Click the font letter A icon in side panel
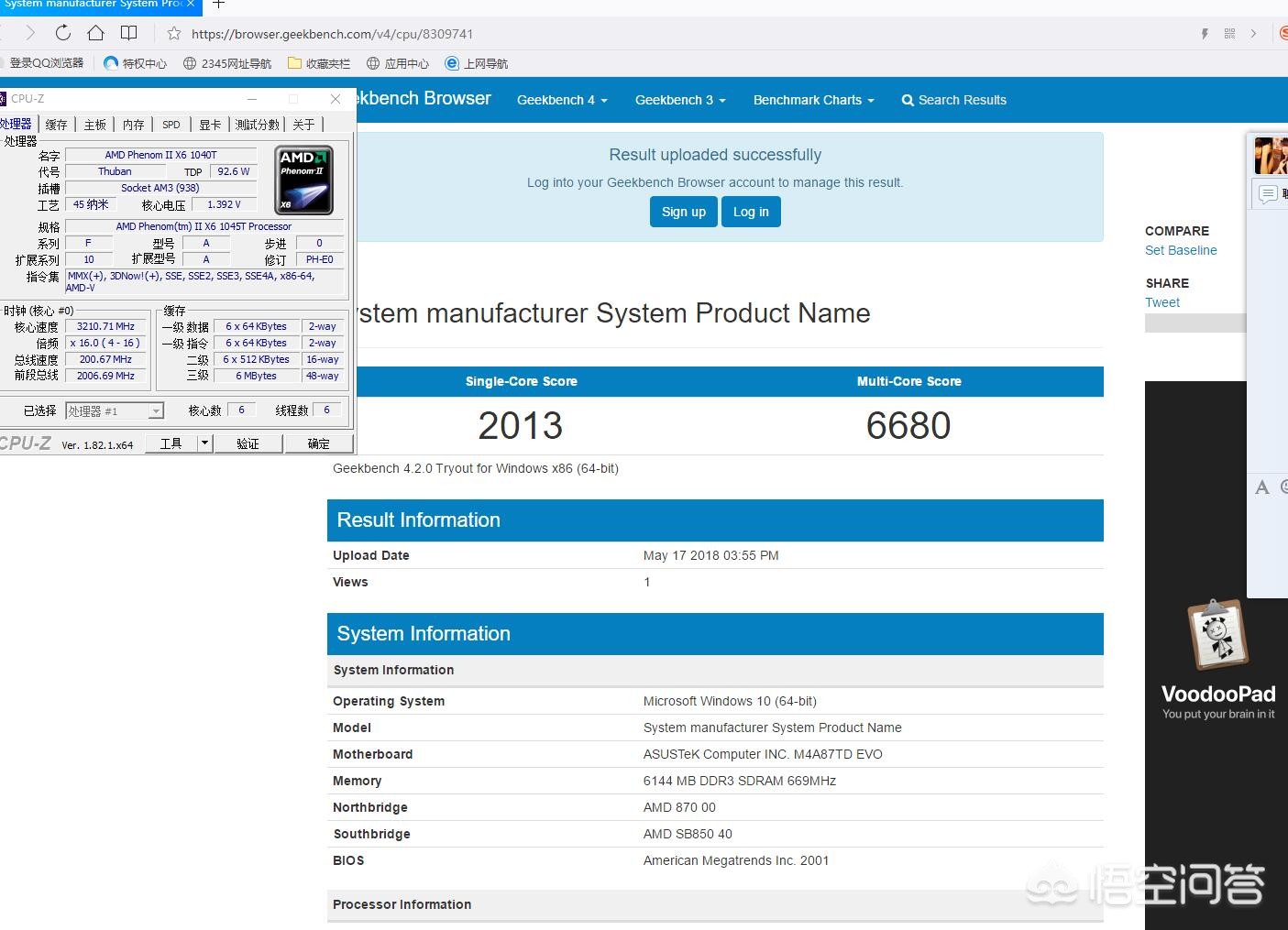1288x930 pixels. pyautogui.click(x=1262, y=487)
